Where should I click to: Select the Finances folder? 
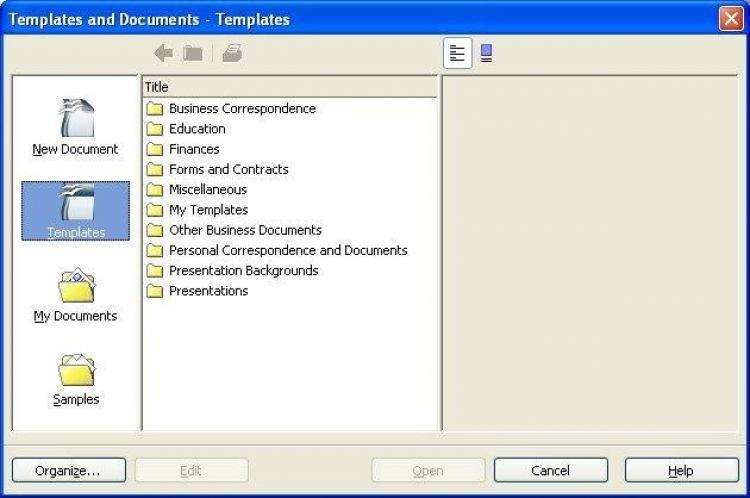[x=194, y=149]
